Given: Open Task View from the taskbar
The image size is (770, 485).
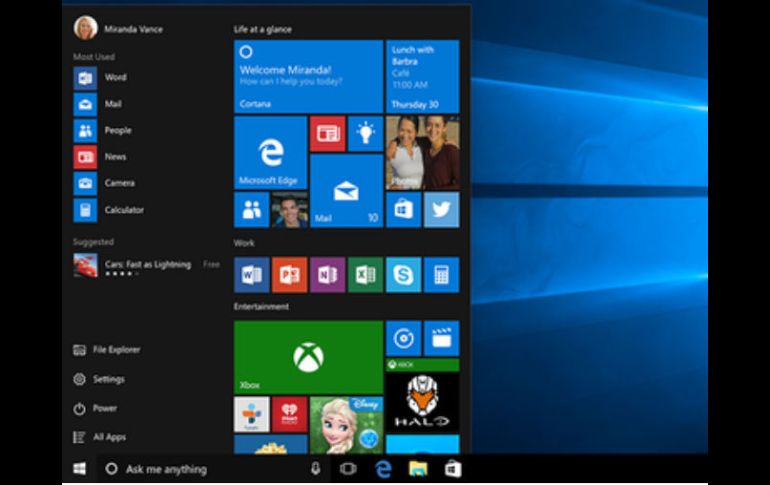Looking at the screenshot, I should tap(347, 468).
